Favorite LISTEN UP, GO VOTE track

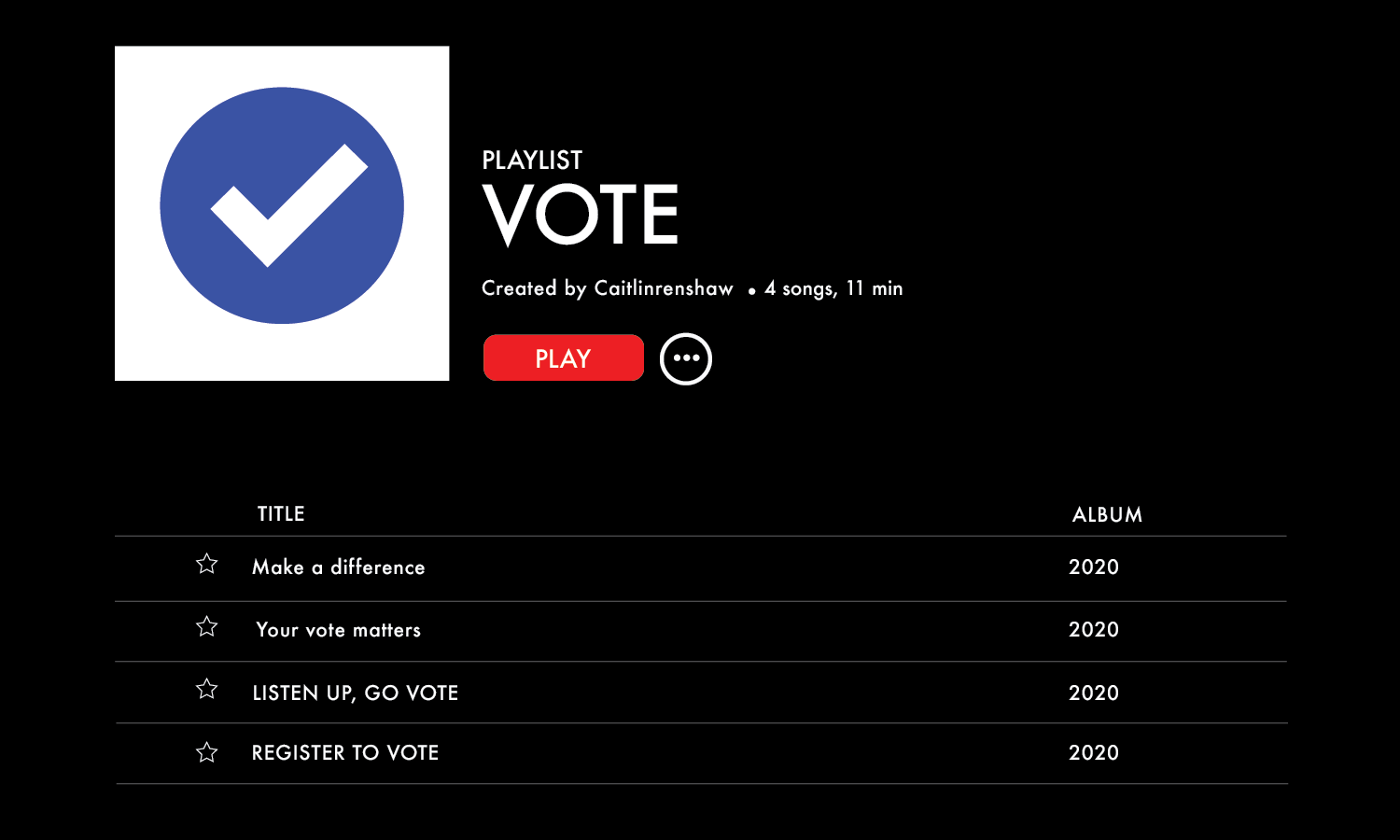(x=206, y=689)
